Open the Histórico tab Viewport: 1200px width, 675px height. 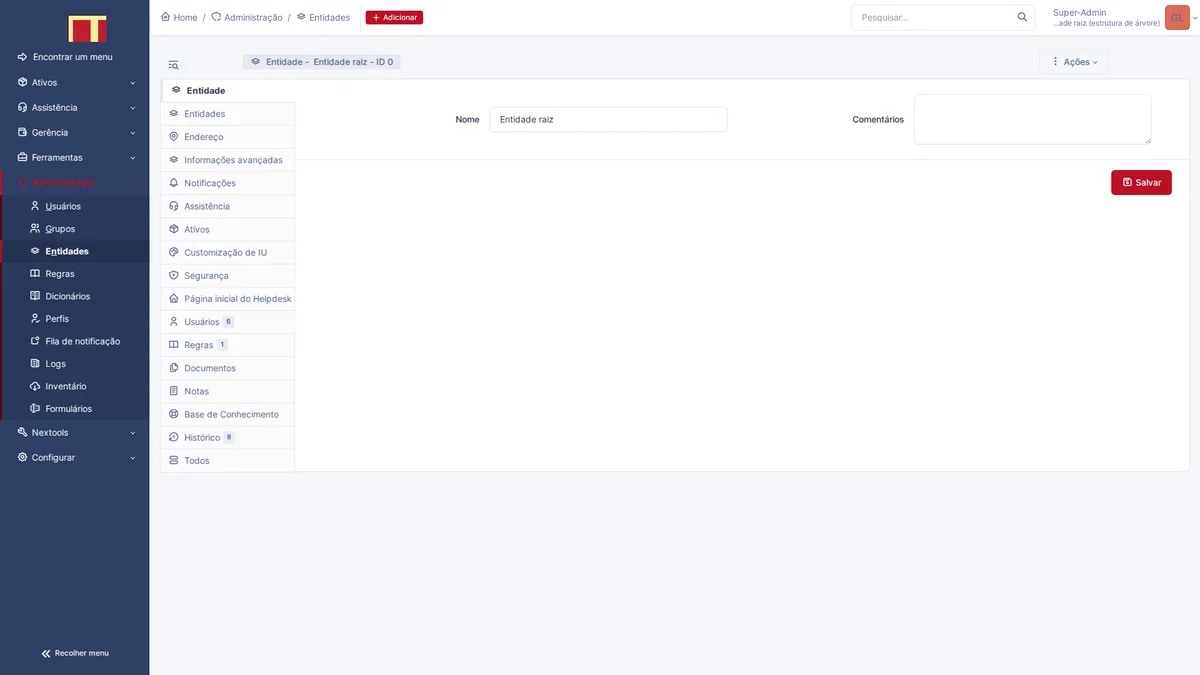tap(202, 437)
